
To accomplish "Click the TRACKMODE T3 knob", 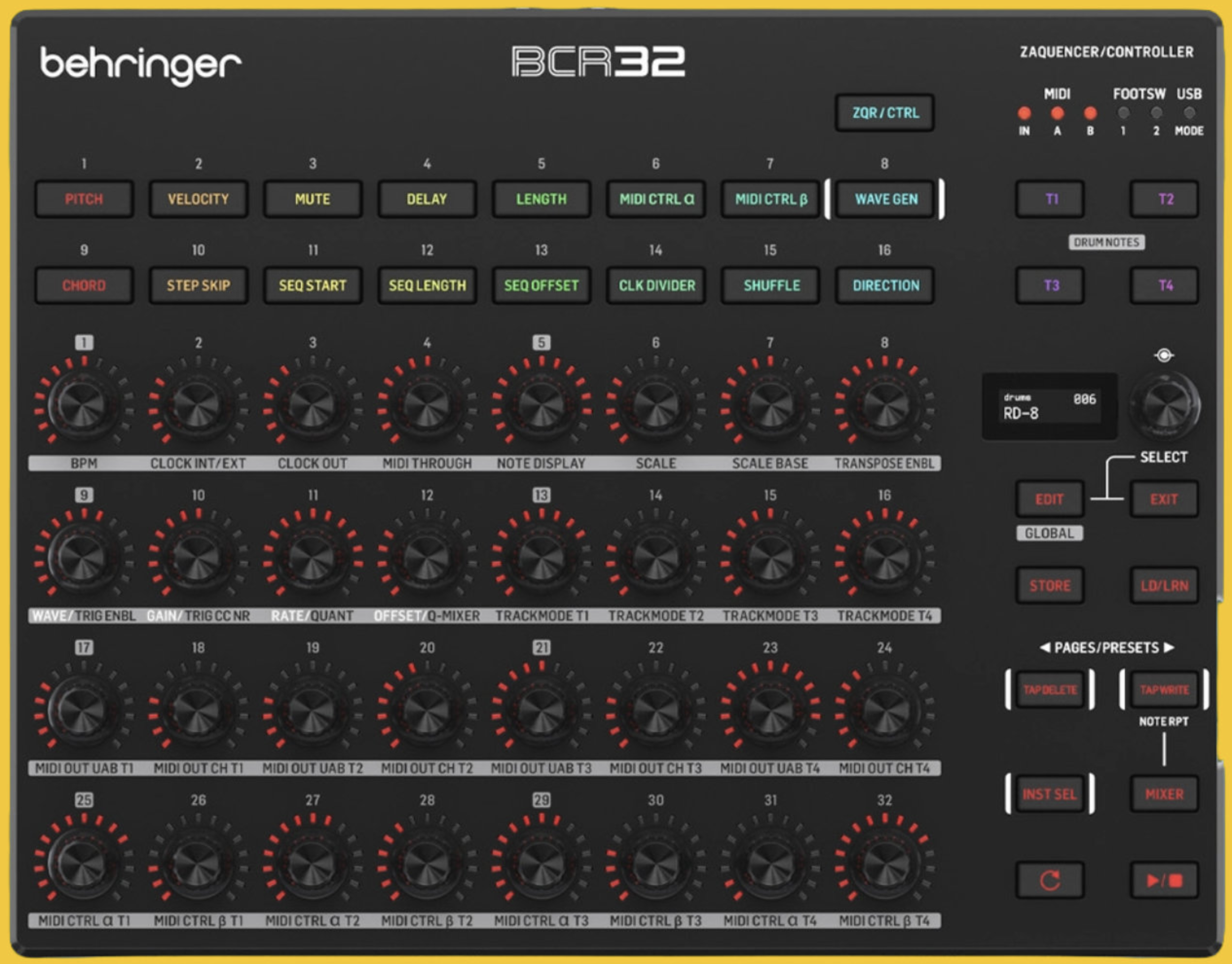I will click(770, 557).
